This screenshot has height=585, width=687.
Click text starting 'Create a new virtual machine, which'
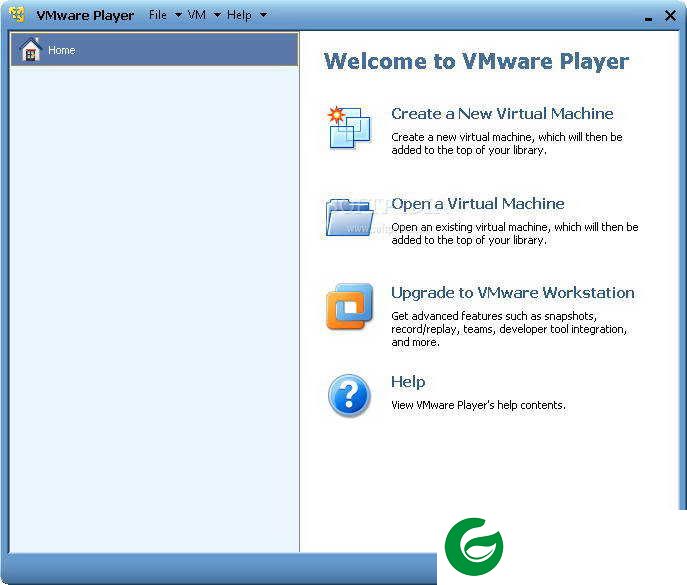point(507,144)
